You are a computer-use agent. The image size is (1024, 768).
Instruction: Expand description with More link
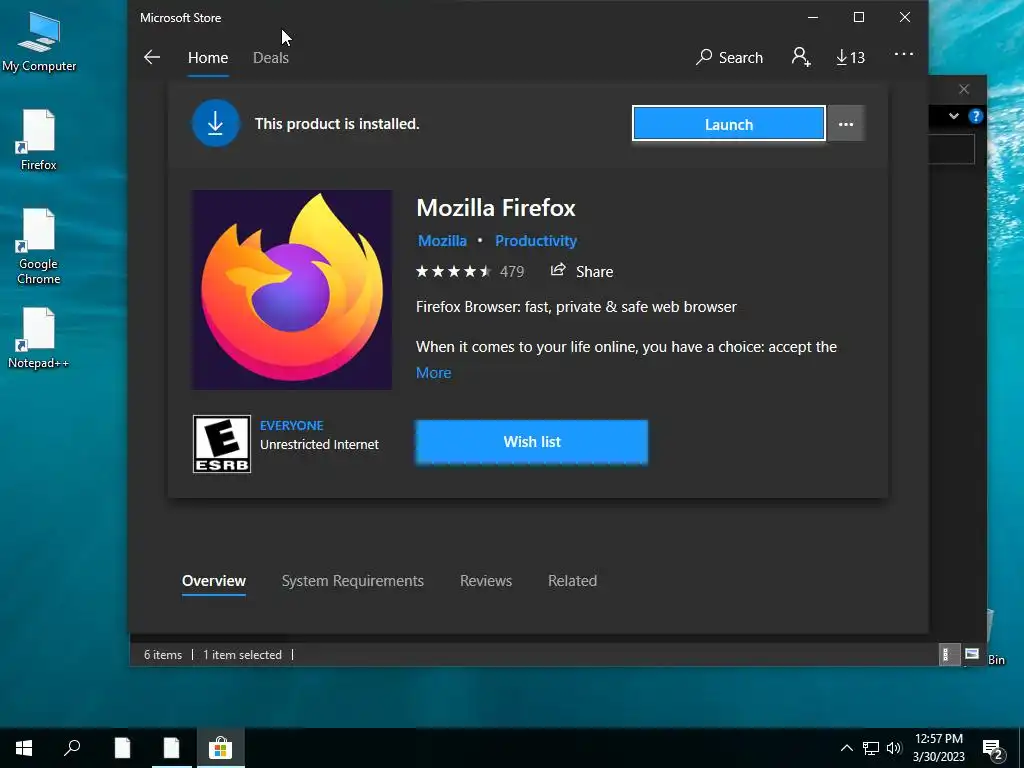[434, 373]
